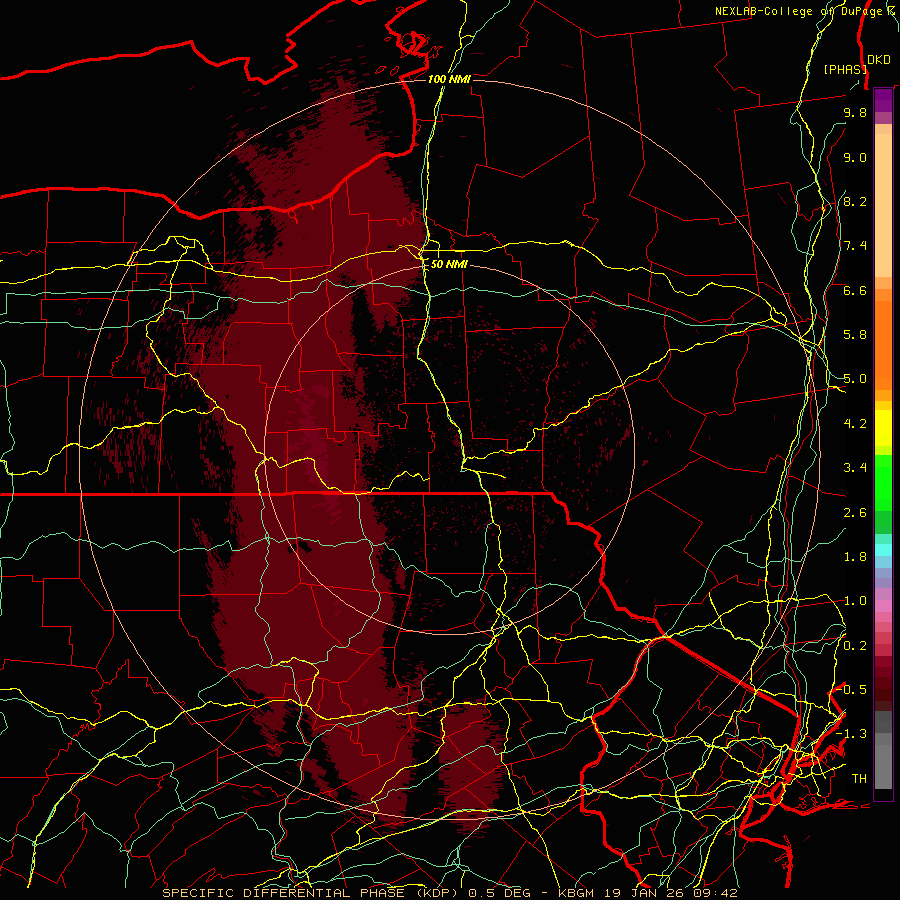Viewport: 900px width, 900px height.
Task: Click the 8.2 scale value
Action: click(x=855, y=201)
